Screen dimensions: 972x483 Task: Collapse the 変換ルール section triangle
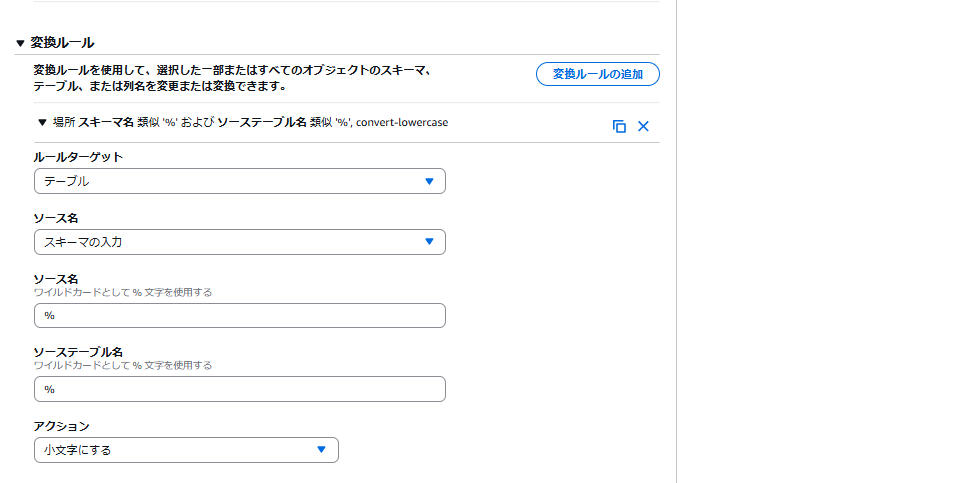[x=20, y=43]
